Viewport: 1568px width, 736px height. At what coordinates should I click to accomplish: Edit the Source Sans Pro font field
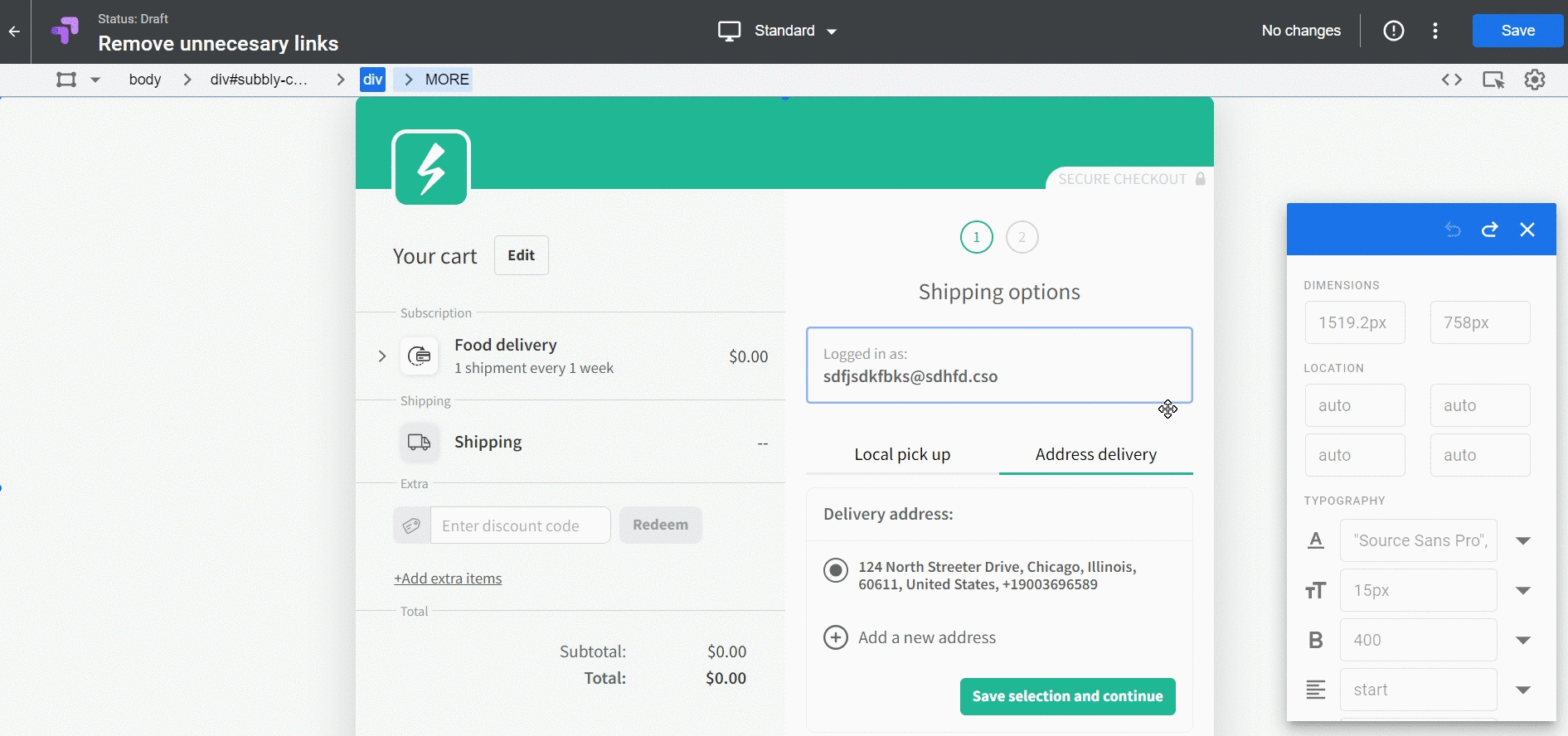point(1419,540)
